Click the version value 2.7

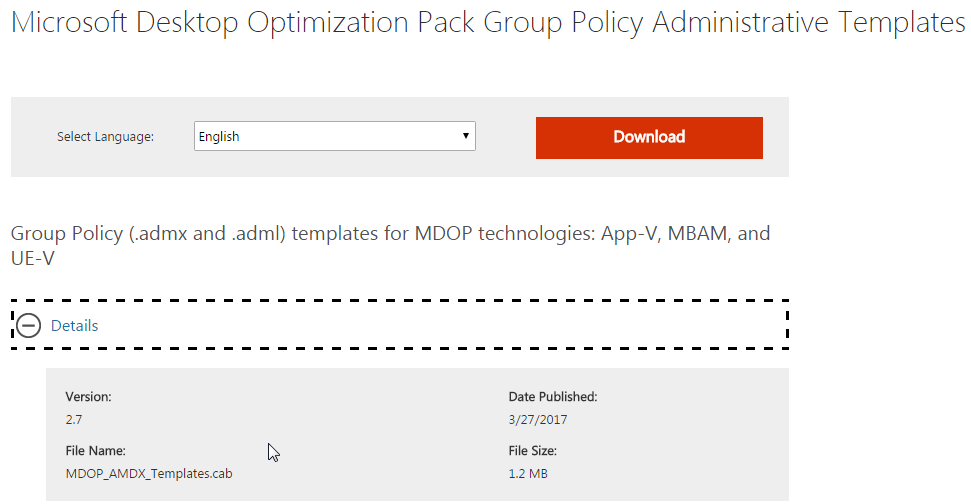tap(74, 420)
